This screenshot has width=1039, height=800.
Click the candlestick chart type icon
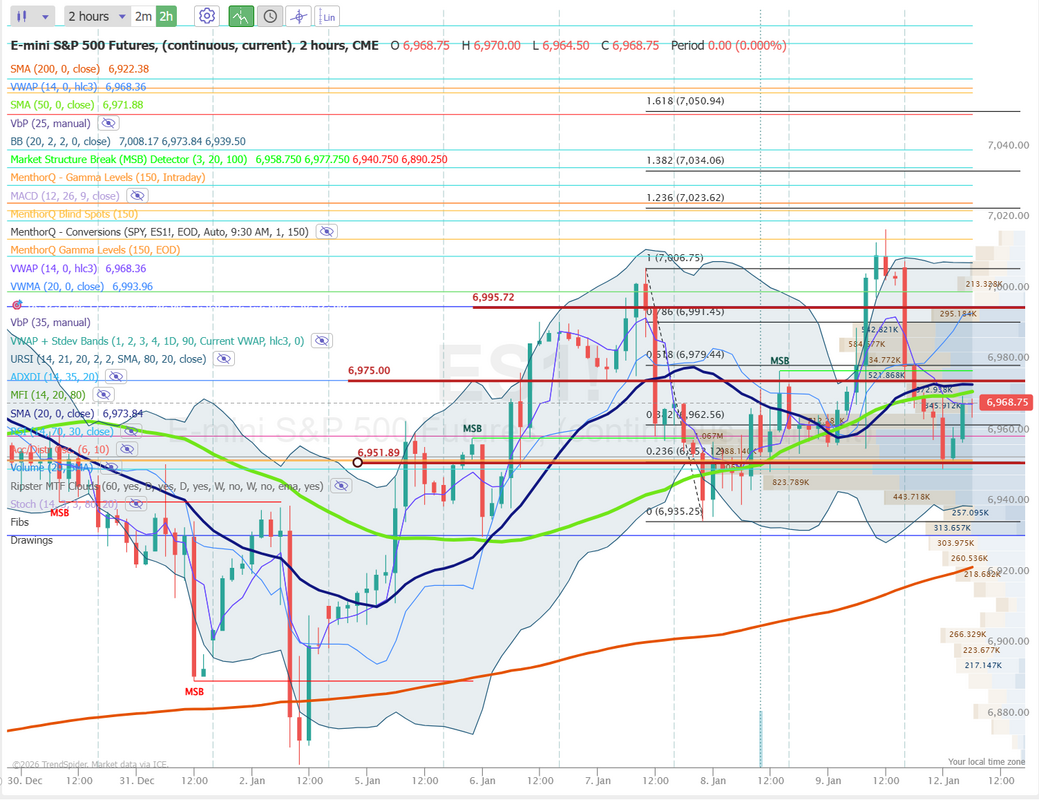tap(23, 16)
